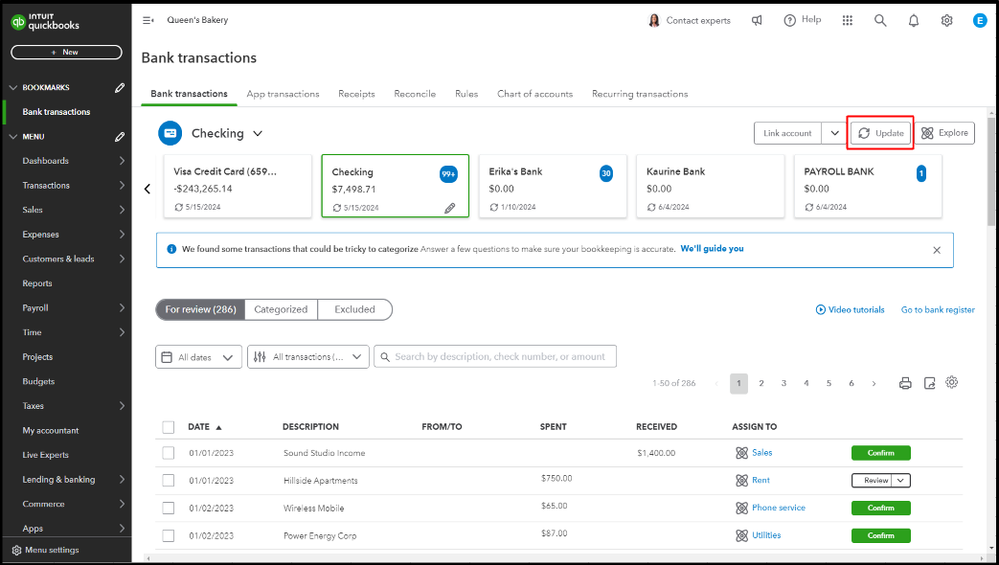Click the export icon beside the printer
Screen dimensions: 999x565
coord(929,383)
